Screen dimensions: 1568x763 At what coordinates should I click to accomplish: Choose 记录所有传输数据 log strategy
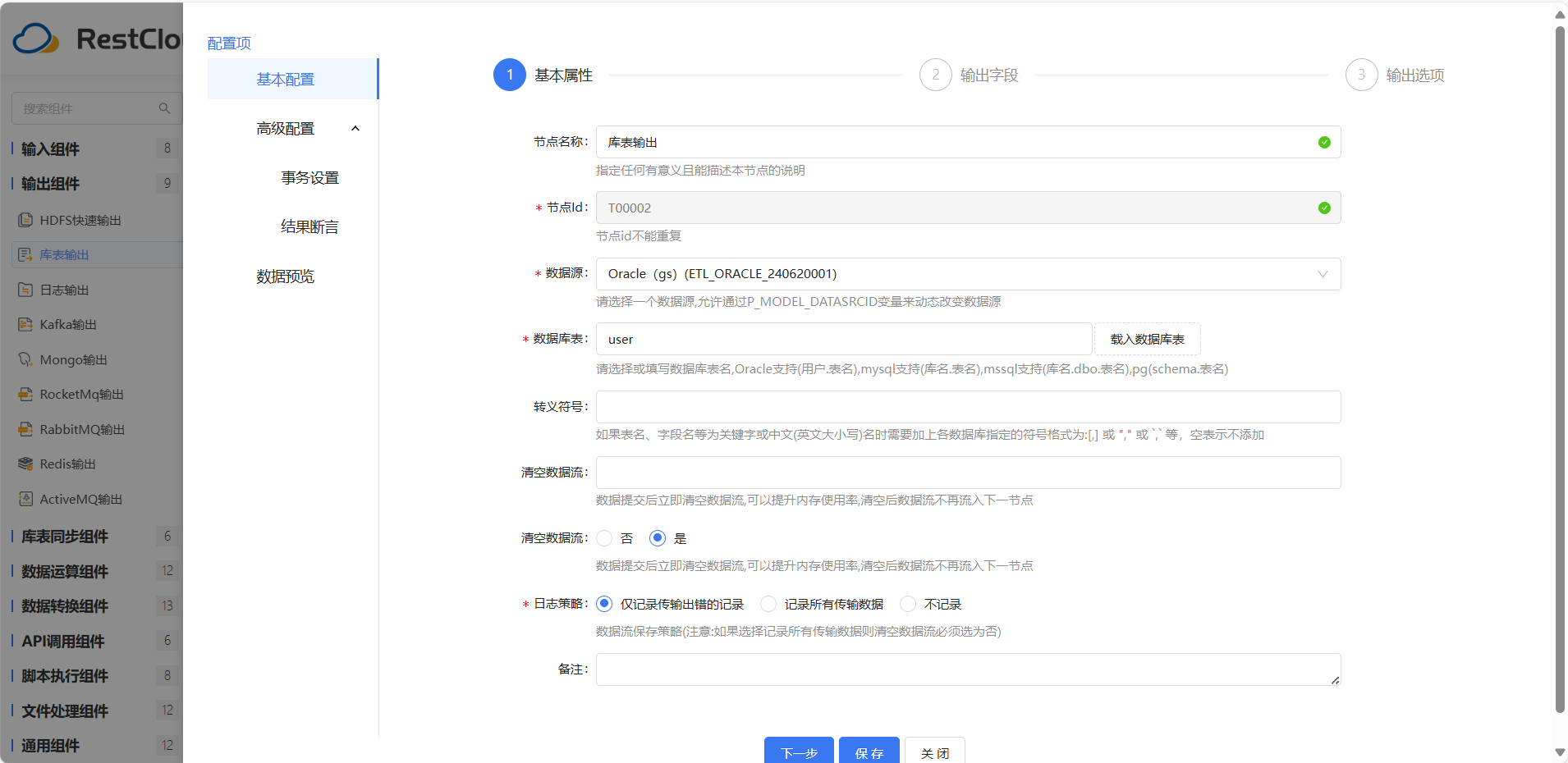coord(768,604)
